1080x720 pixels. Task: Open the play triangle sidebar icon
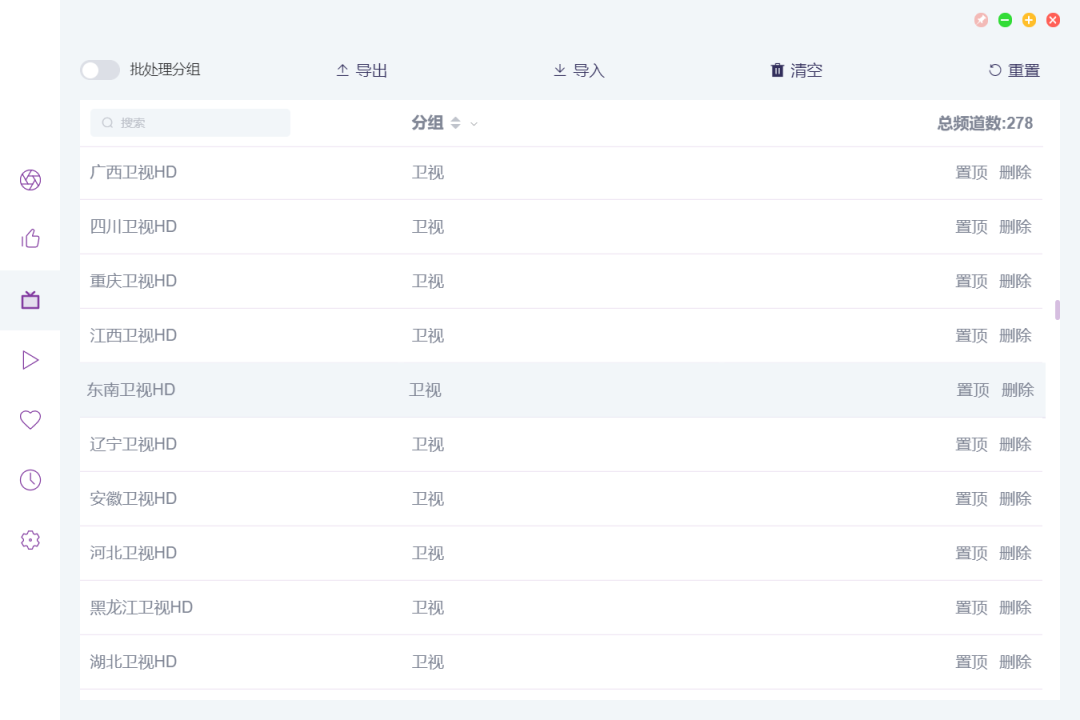tap(30, 360)
